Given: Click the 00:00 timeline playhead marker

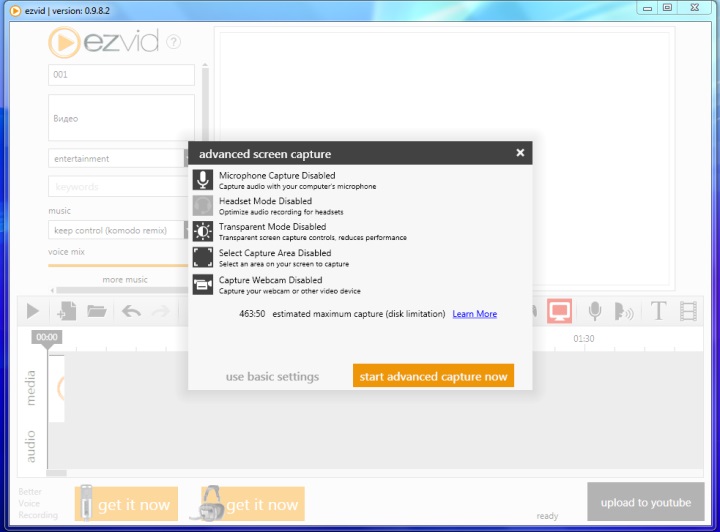Looking at the screenshot, I should coord(47,337).
